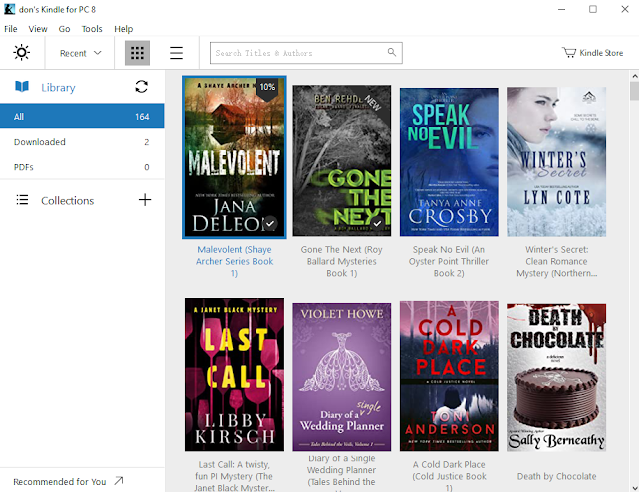Open the Tools menu
The image size is (639, 492).
click(92, 29)
